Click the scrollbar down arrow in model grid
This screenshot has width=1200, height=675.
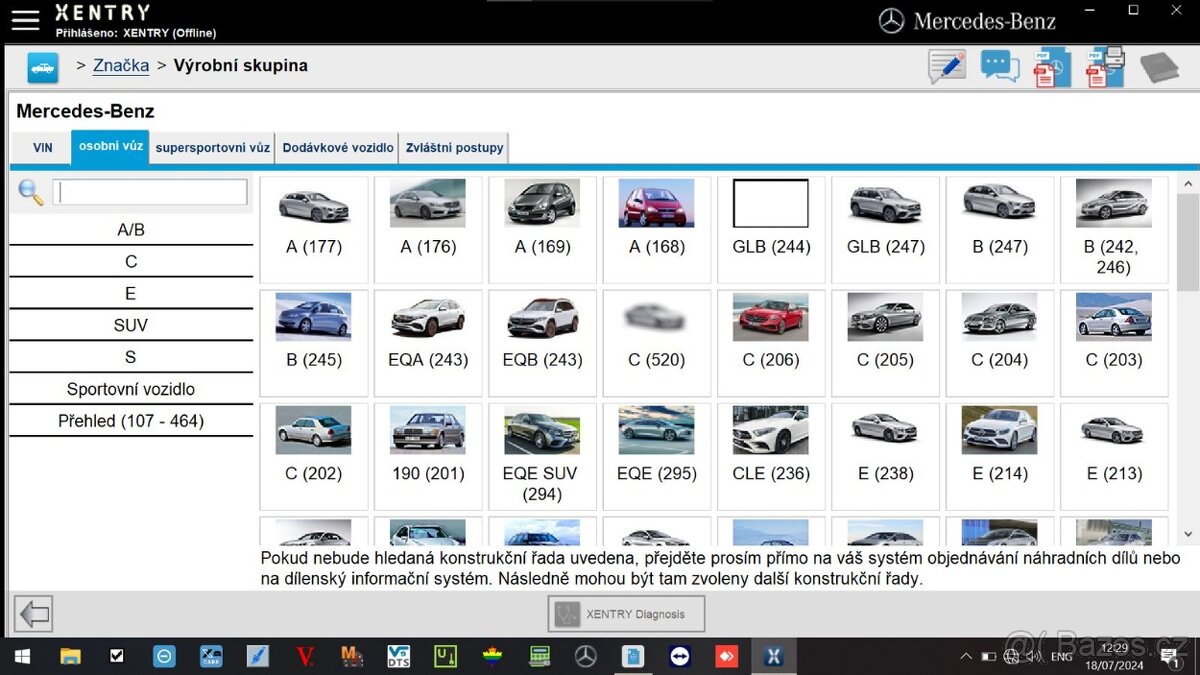point(1187,535)
